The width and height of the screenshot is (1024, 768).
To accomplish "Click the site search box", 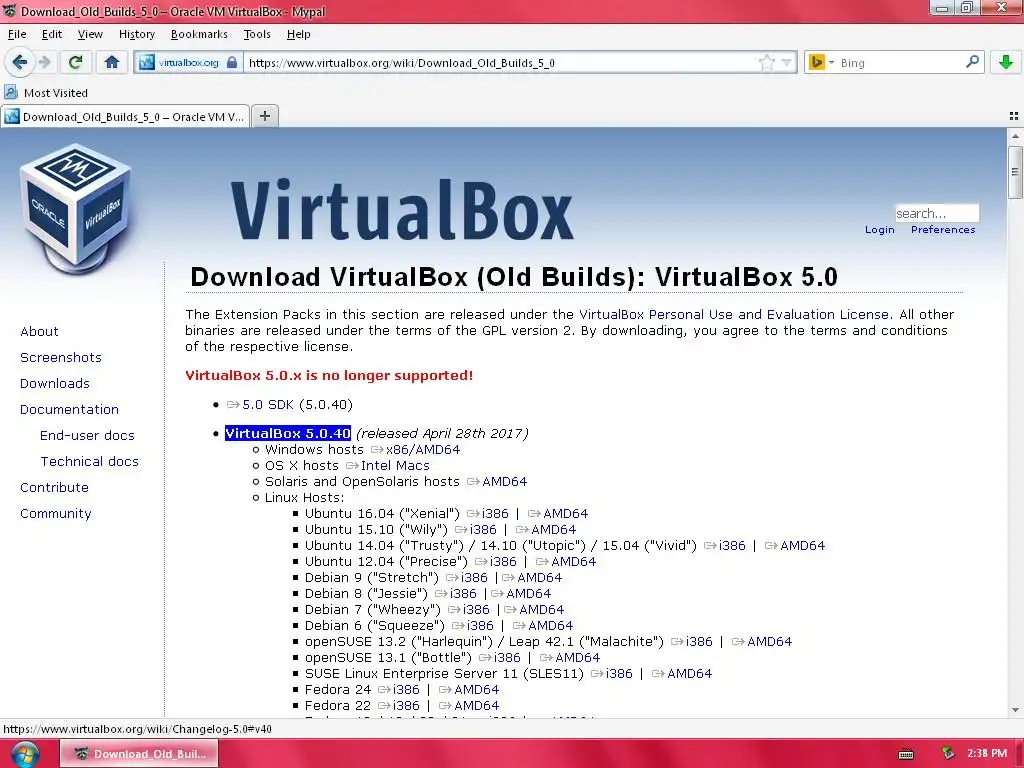I will [x=936, y=213].
